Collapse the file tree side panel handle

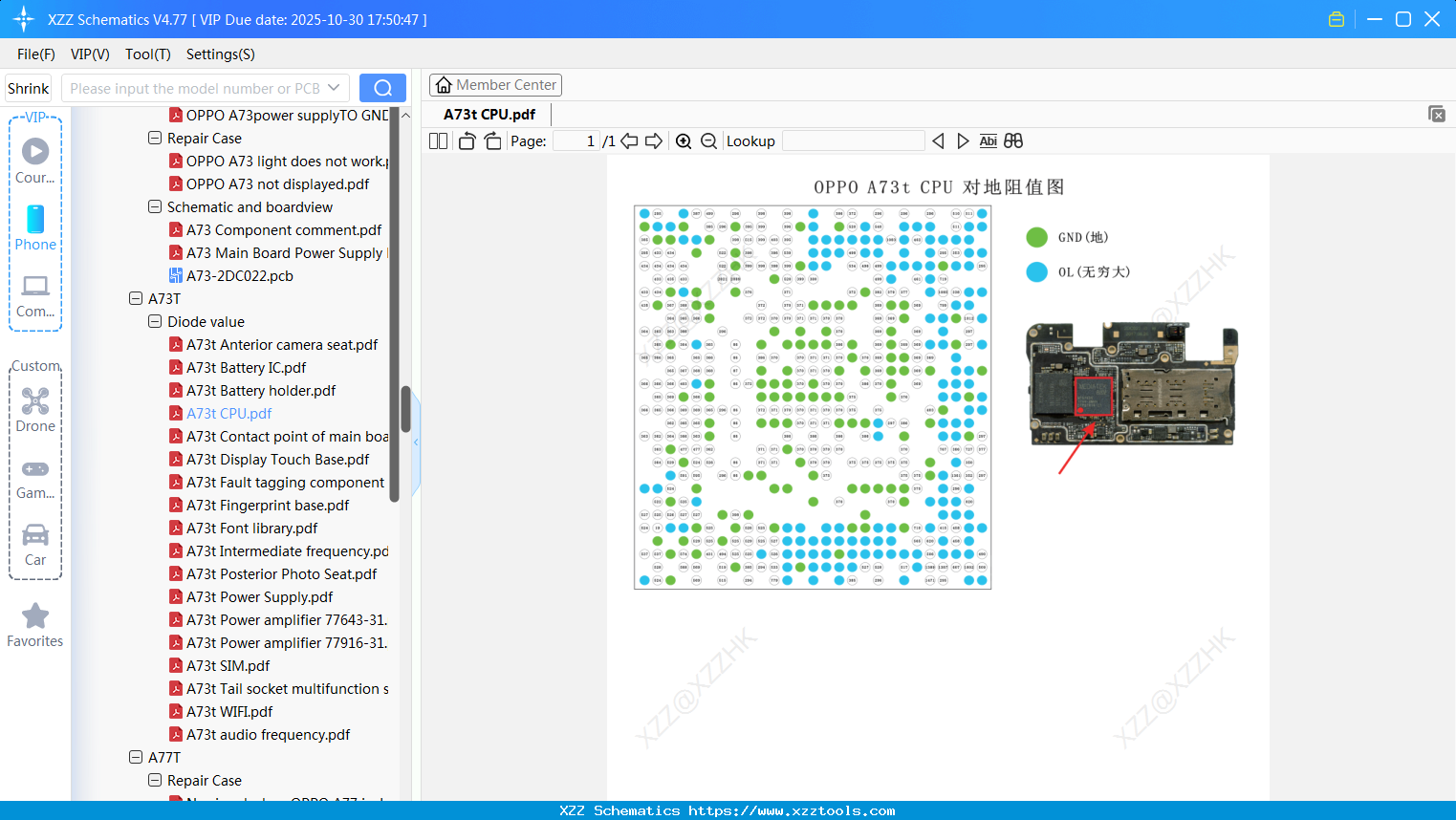coord(416,442)
